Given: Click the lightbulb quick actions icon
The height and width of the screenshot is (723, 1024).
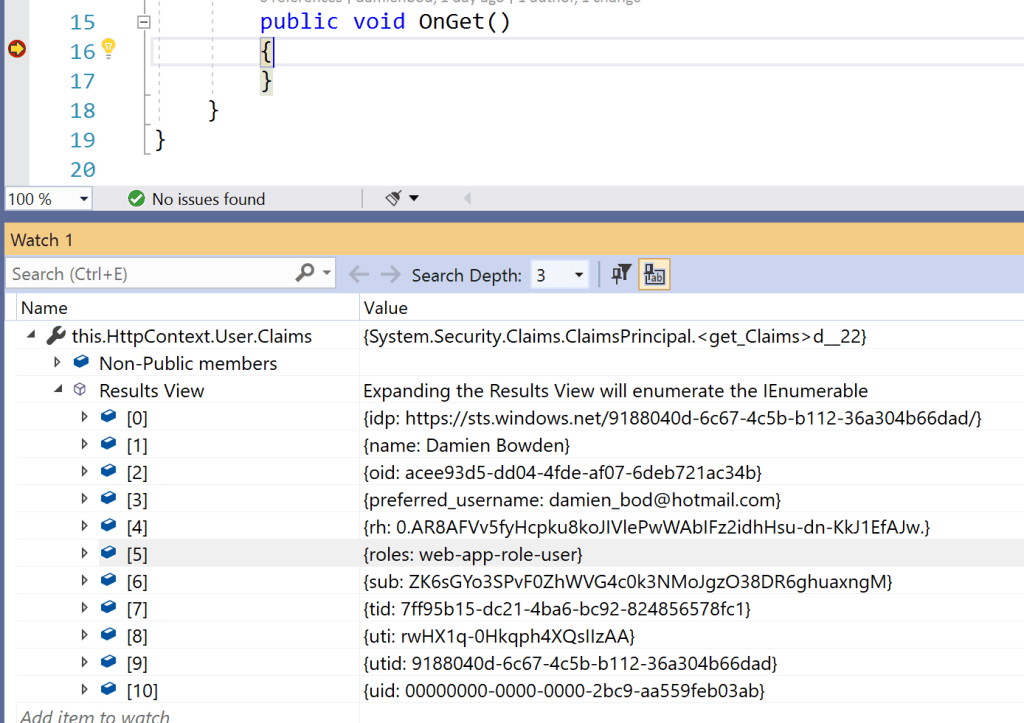Looking at the screenshot, I should [108, 48].
